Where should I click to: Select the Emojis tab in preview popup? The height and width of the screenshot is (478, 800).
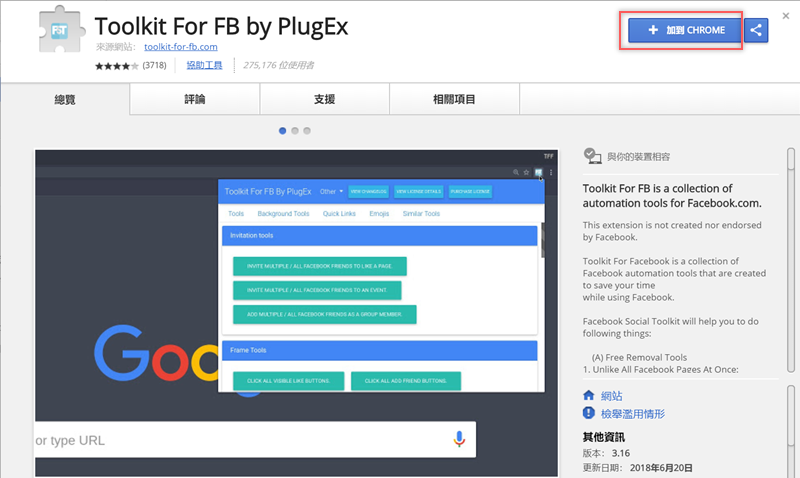pyautogui.click(x=379, y=214)
